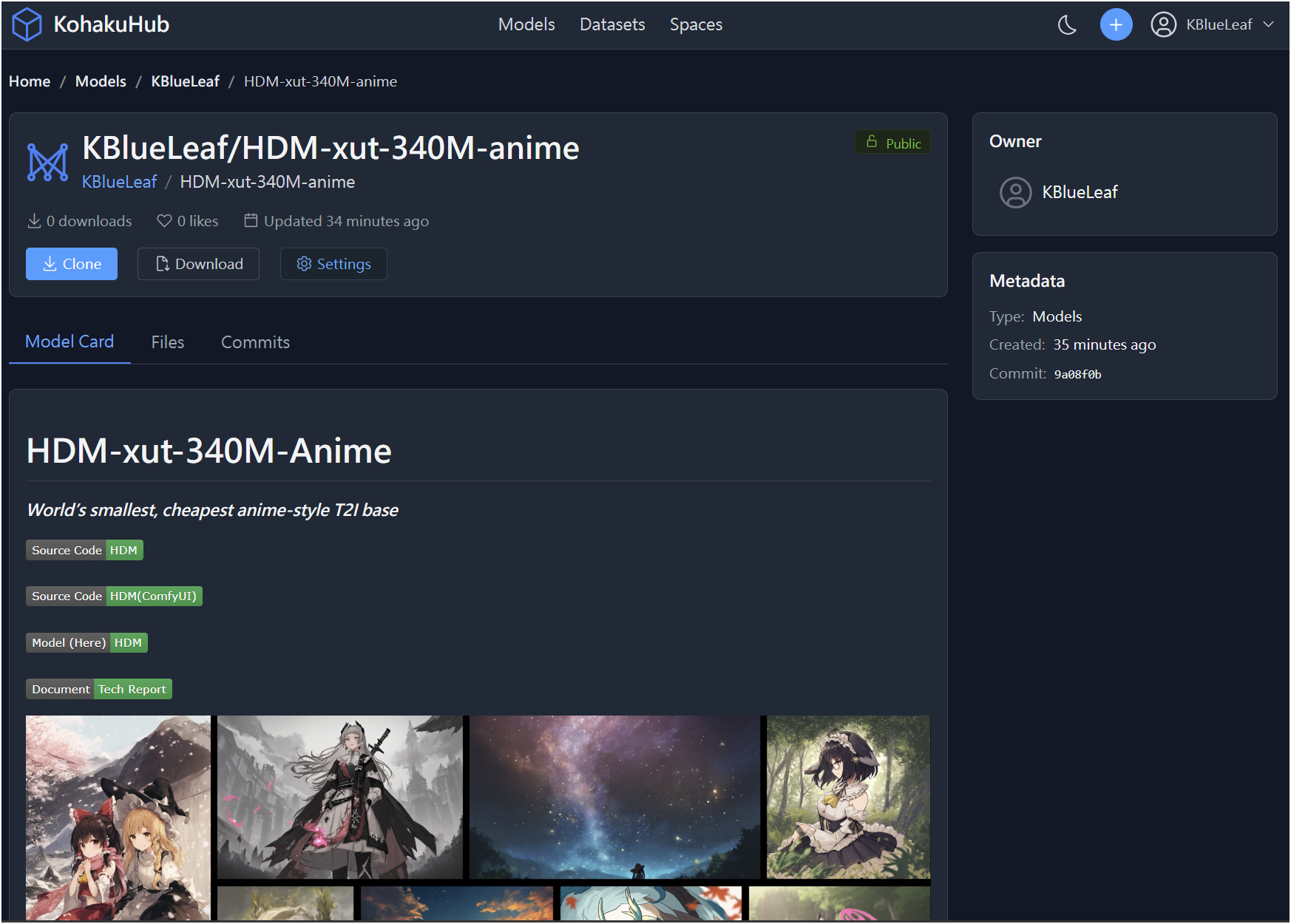This screenshot has width=1291, height=924.
Task: Open the gray-haired swordswoman sample image
Action: [x=340, y=797]
